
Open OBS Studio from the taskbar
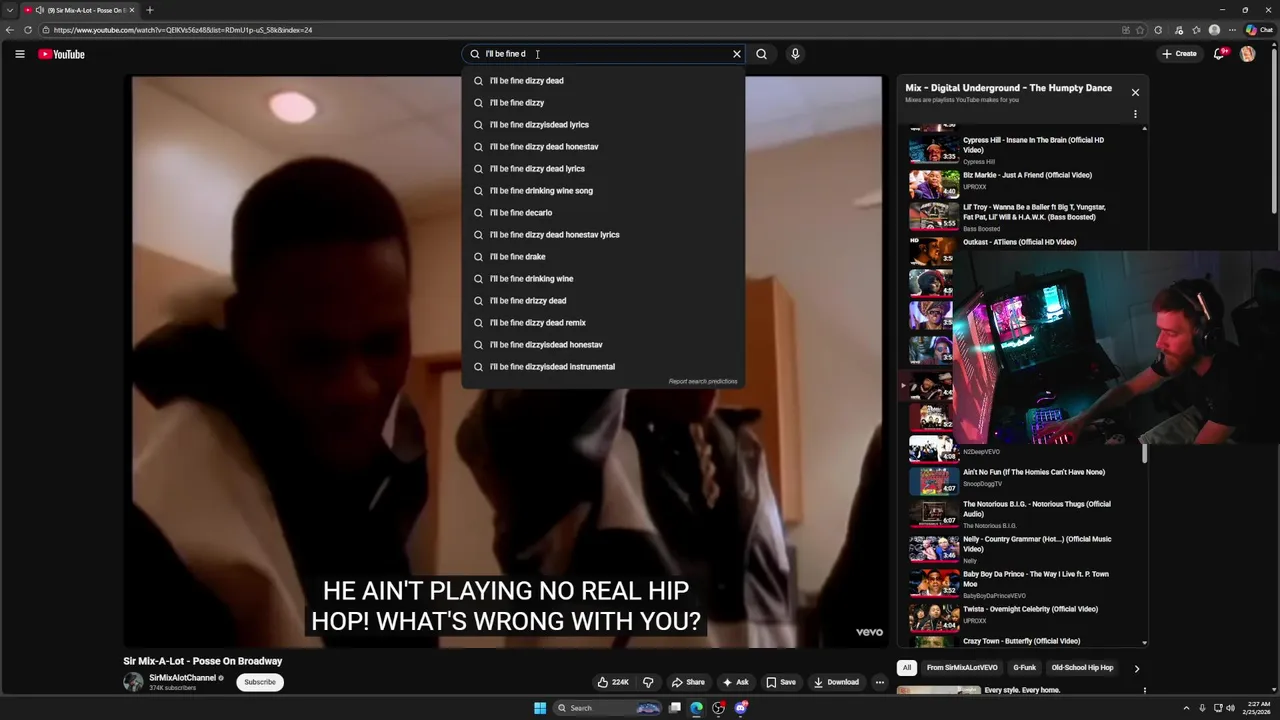click(718, 708)
